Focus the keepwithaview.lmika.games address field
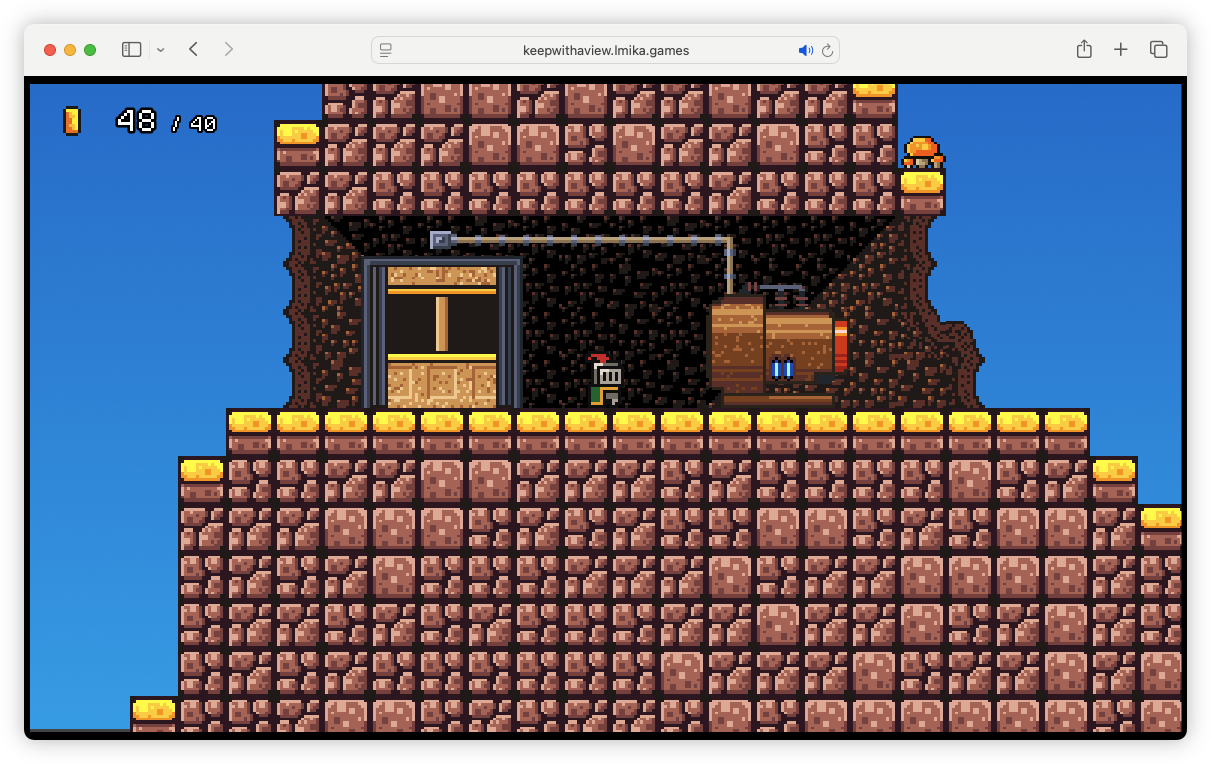This screenshot has height=764, width=1211. point(605,50)
